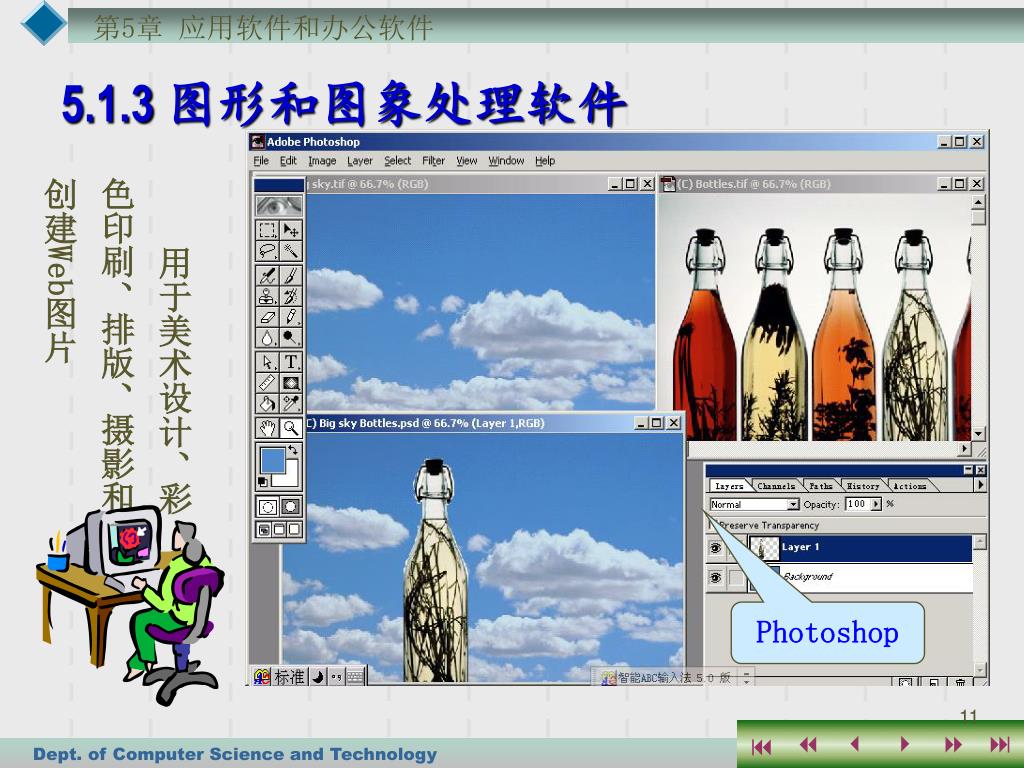Switch to full screen with menu bar

[x=279, y=529]
